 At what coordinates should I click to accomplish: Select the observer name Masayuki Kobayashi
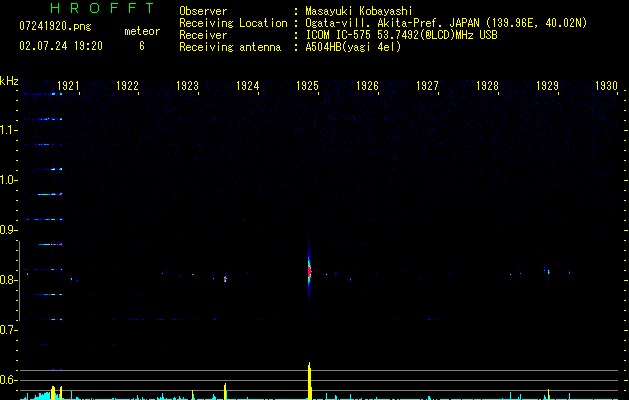pyautogui.click(x=359, y=11)
